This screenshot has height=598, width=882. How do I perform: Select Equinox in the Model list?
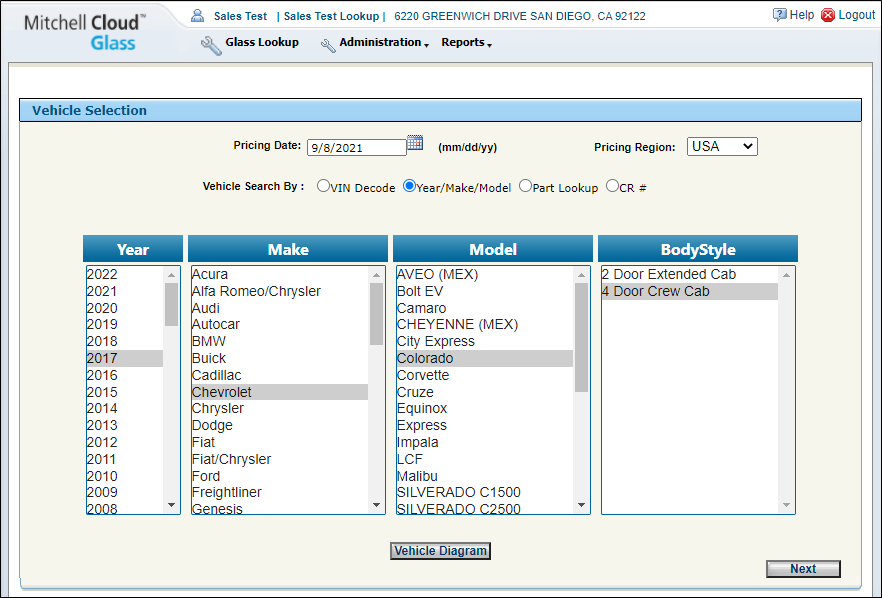[x=485, y=408]
